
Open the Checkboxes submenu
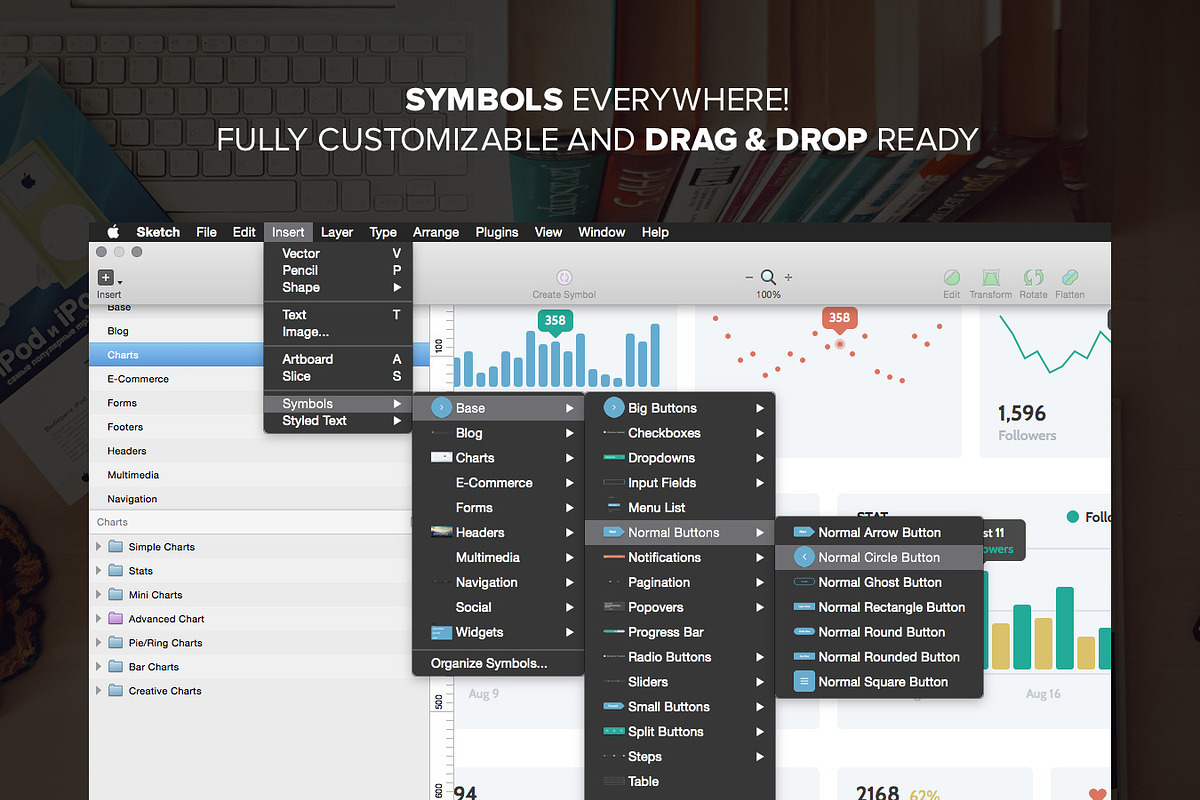tap(680, 433)
